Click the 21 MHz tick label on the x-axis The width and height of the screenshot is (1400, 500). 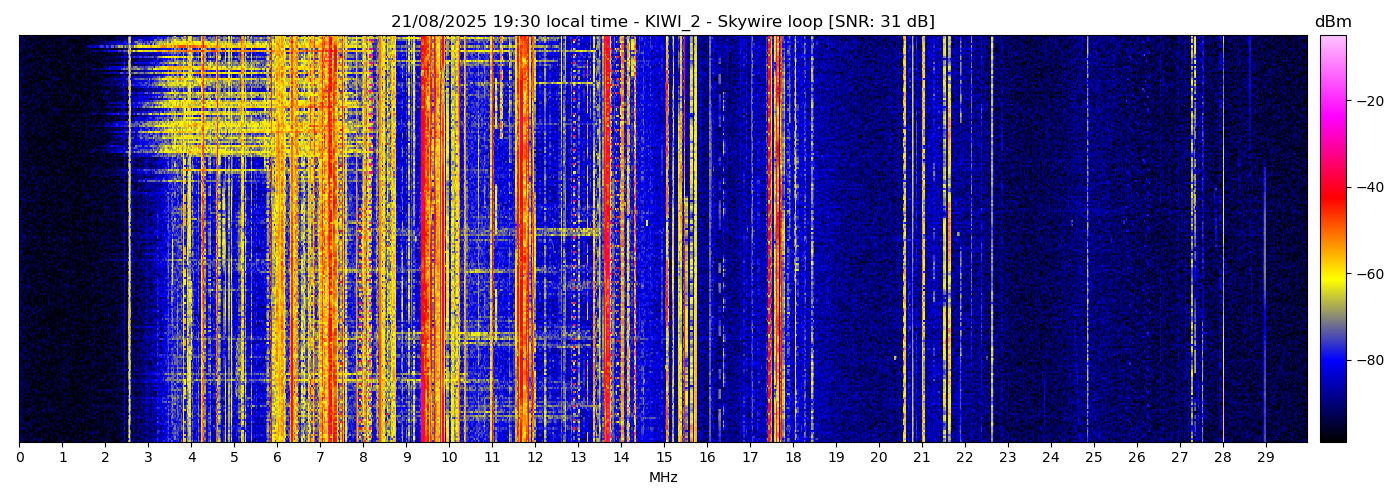point(921,458)
